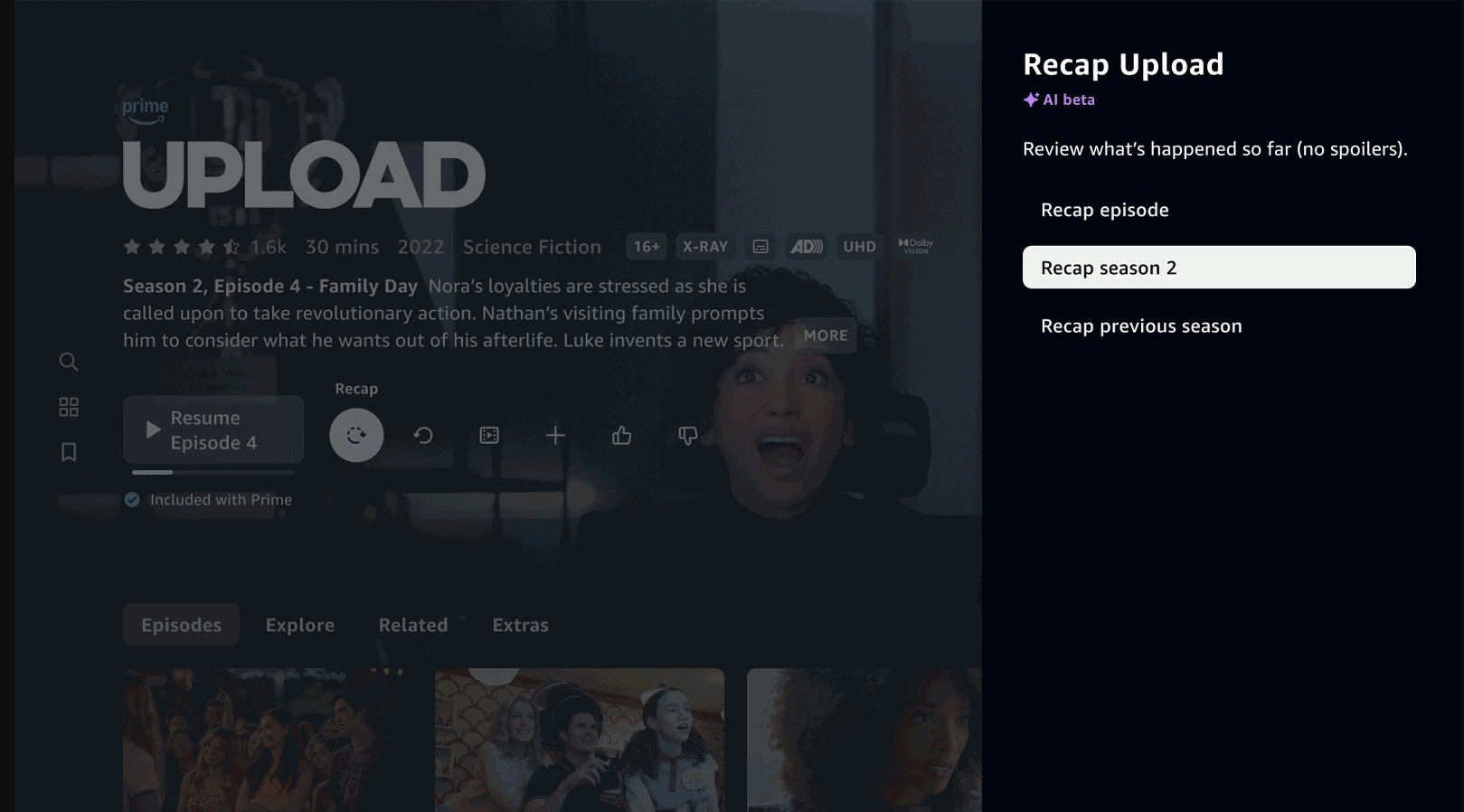The image size is (1464, 812).
Task: Open the categories grid icon in sidebar
Action: pos(69,407)
